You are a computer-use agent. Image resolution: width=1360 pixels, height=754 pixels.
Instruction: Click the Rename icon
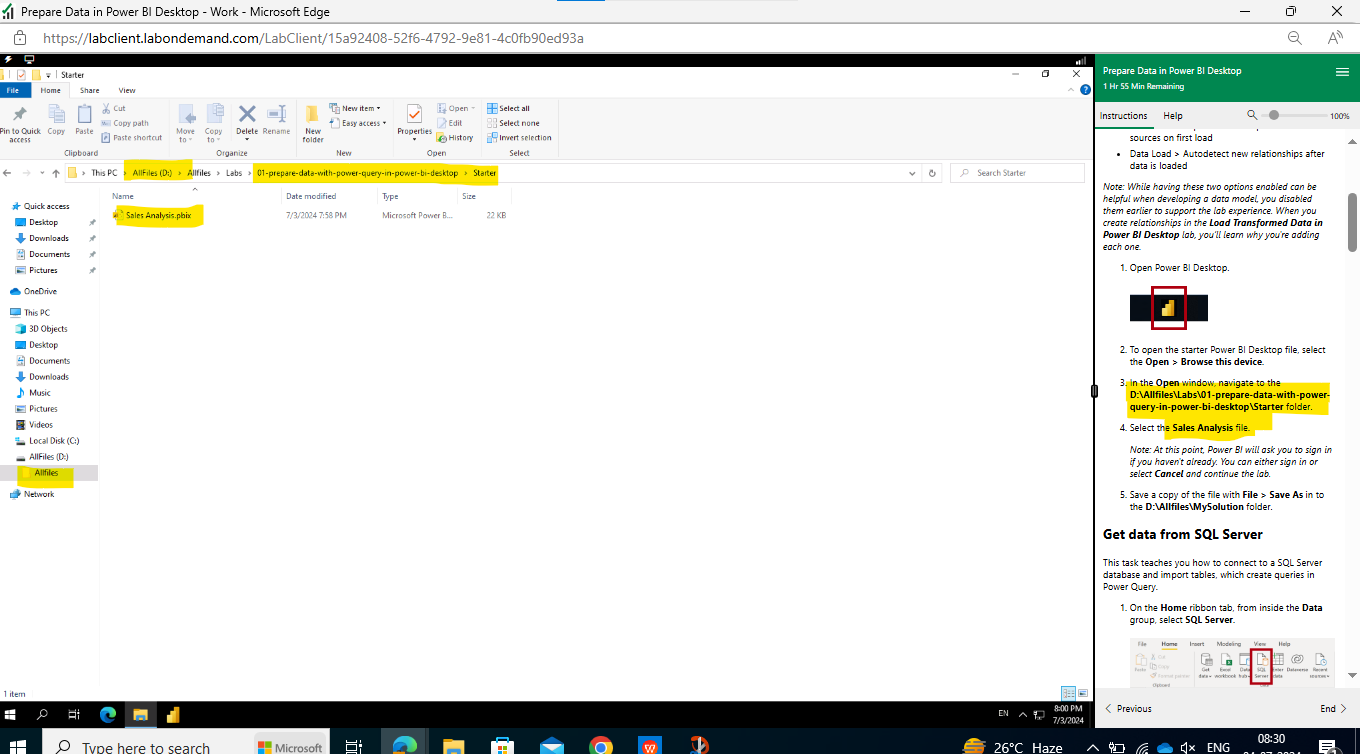(x=277, y=114)
